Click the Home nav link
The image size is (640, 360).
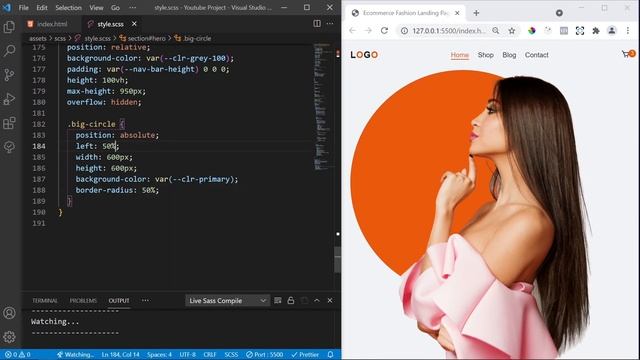coord(460,55)
